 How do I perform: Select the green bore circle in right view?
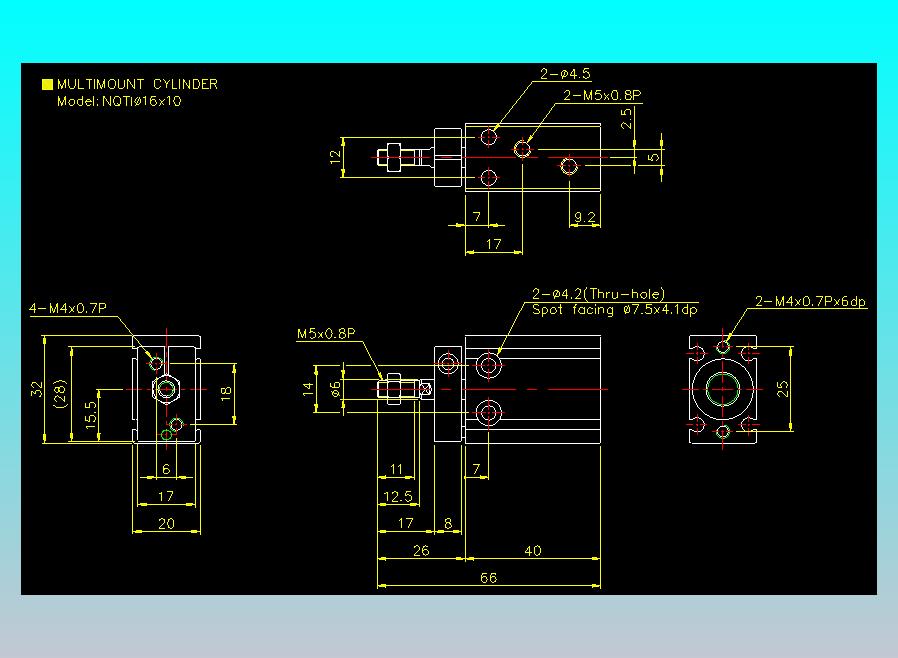click(x=723, y=389)
